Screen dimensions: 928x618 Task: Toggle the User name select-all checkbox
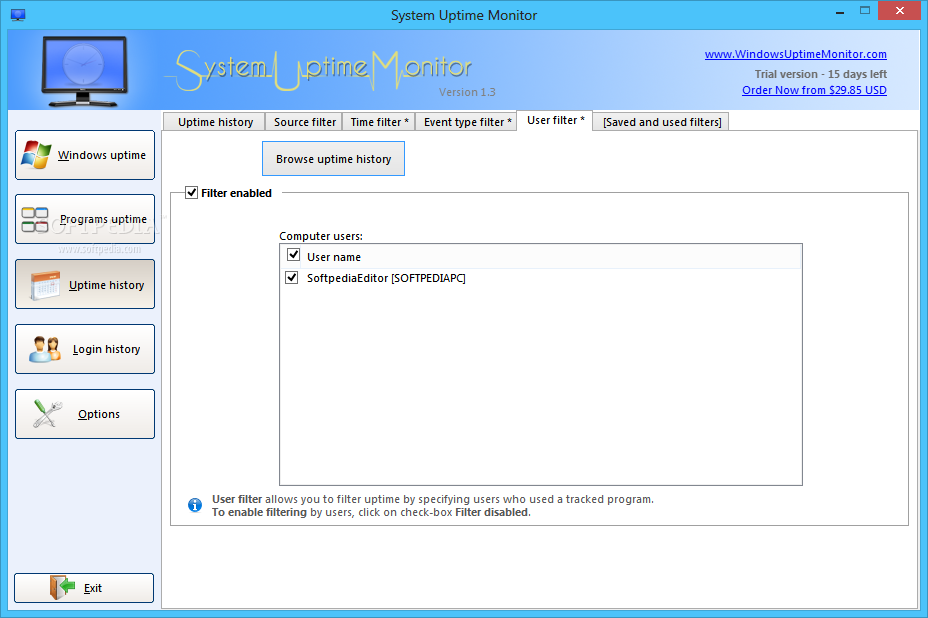pyautogui.click(x=293, y=255)
